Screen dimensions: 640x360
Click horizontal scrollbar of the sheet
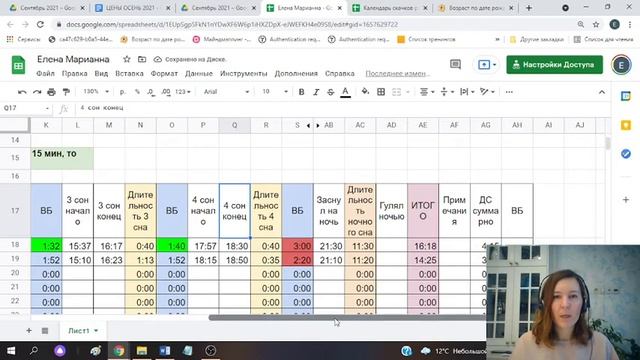pos(347,318)
